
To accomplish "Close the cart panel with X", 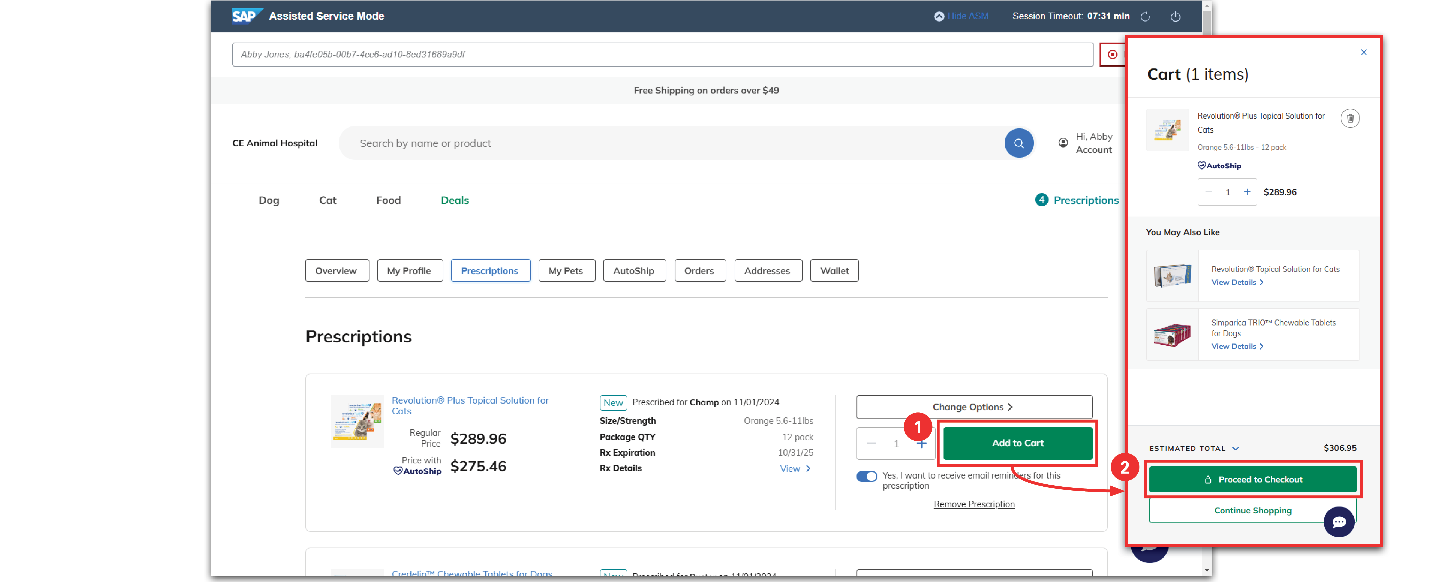I will tap(1364, 52).
